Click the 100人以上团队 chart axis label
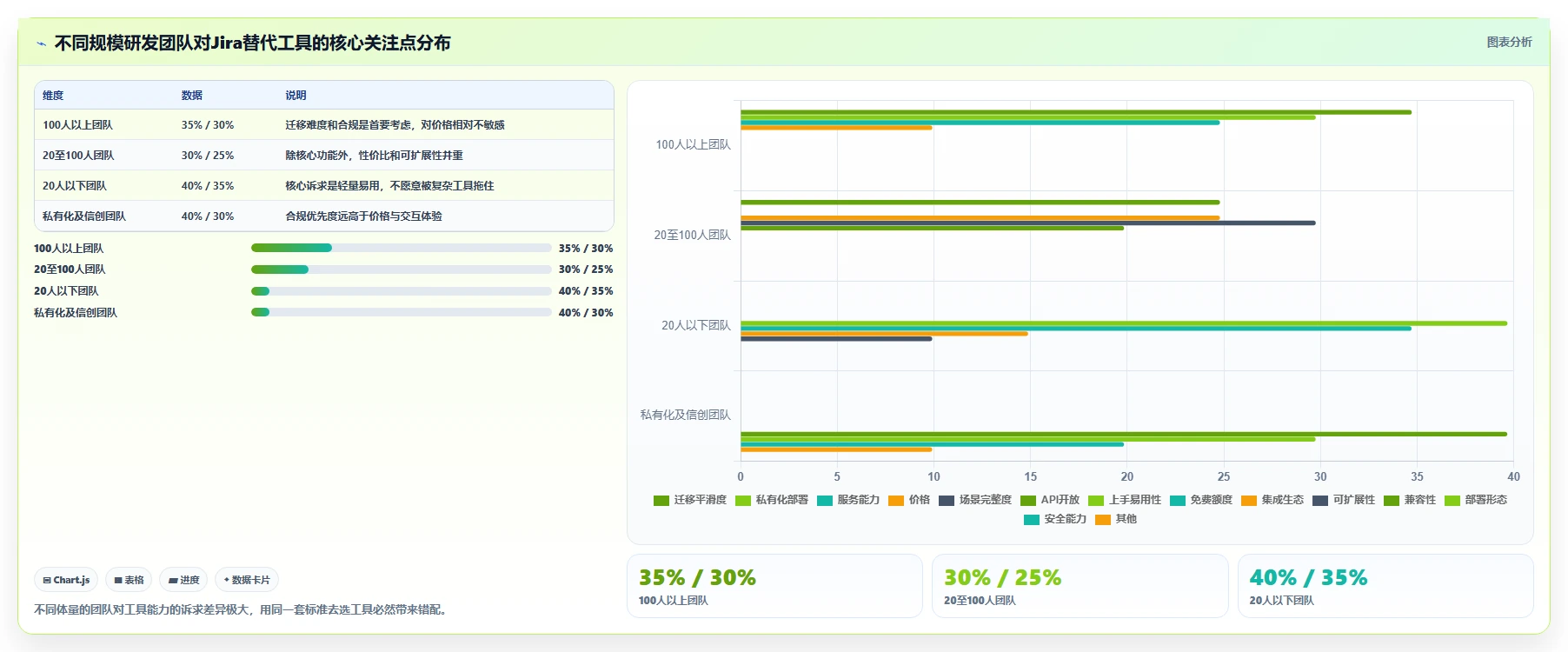Viewport: 1568px width, 652px height. [693, 145]
